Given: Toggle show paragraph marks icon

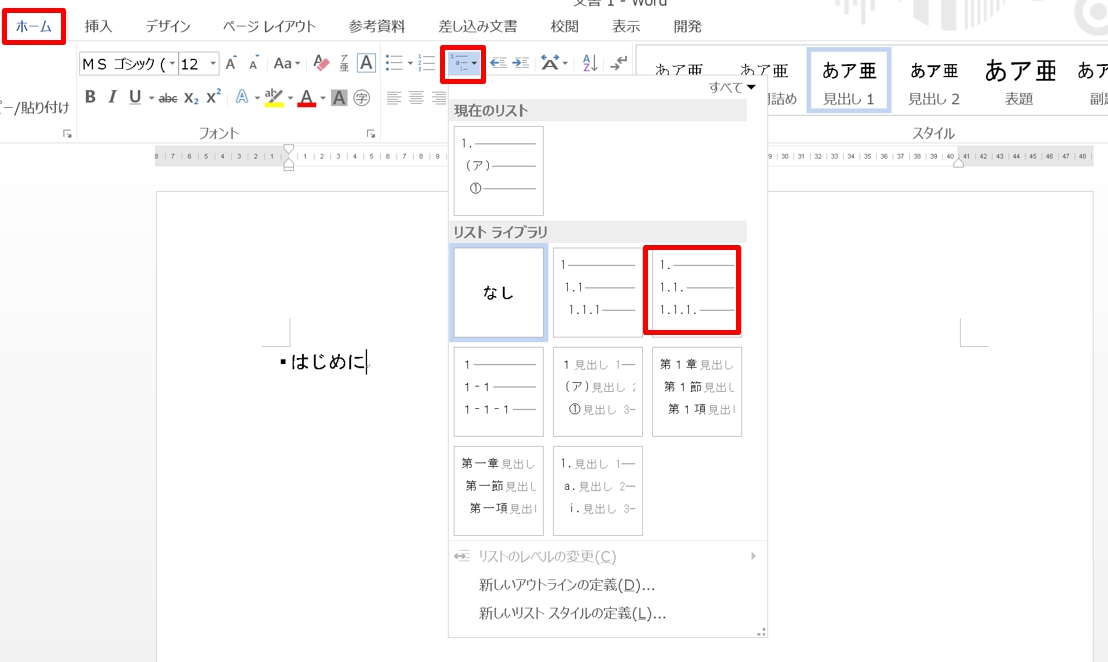Looking at the screenshot, I should 618,64.
